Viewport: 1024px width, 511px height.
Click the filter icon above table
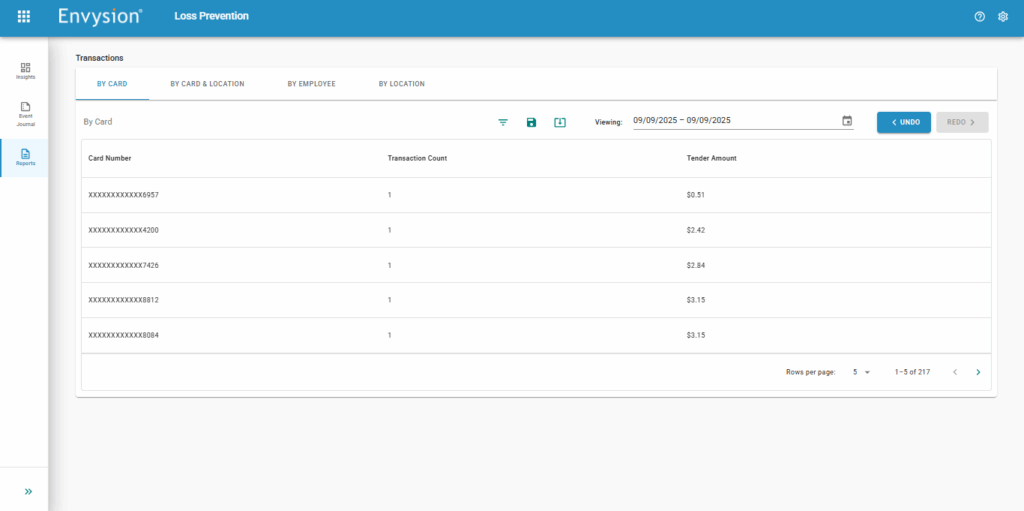(x=503, y=122)
